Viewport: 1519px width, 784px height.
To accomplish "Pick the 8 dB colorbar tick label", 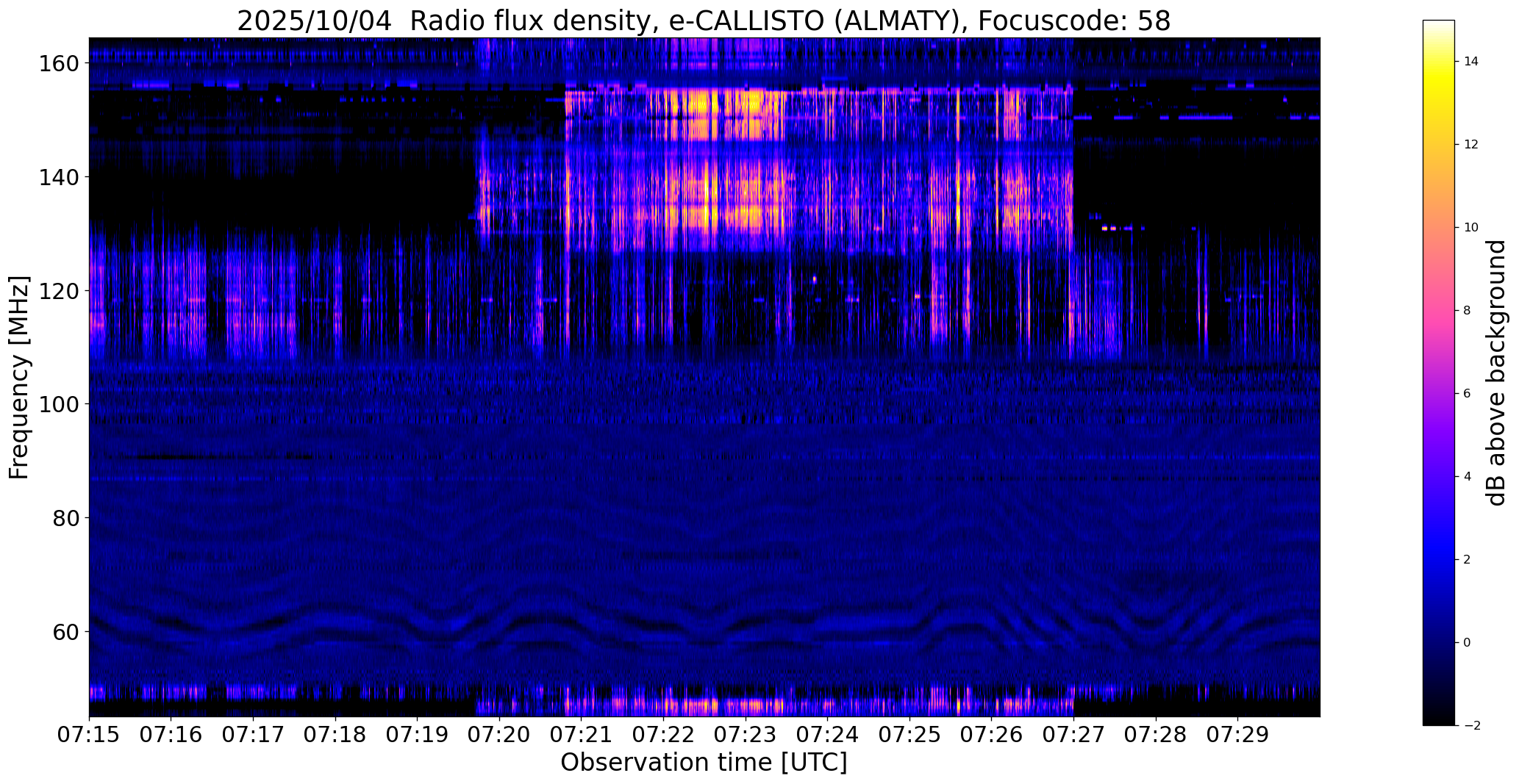I will 1468,311.
